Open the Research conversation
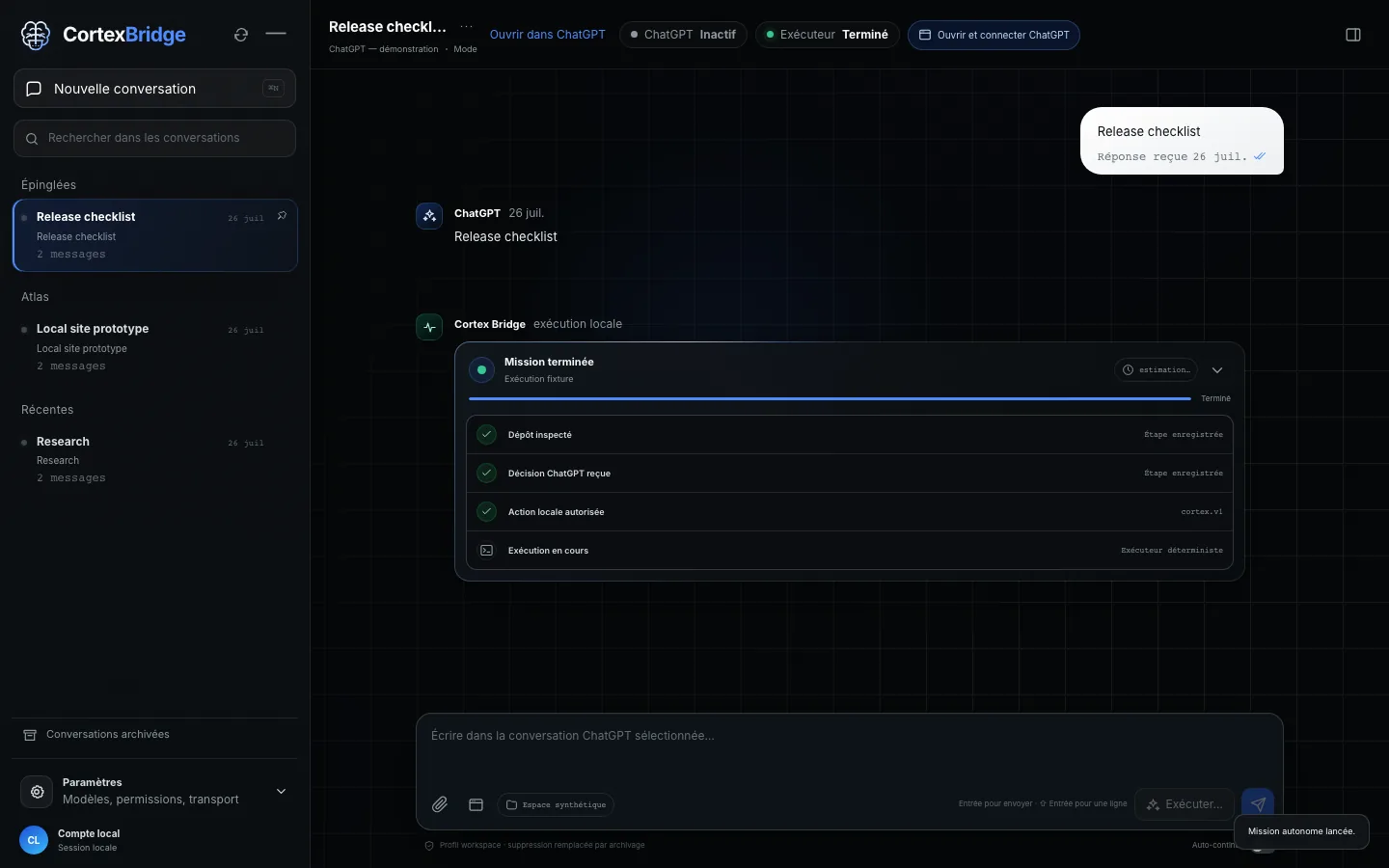Viewport: 1389px width, 868px height. tap(154, 459)
